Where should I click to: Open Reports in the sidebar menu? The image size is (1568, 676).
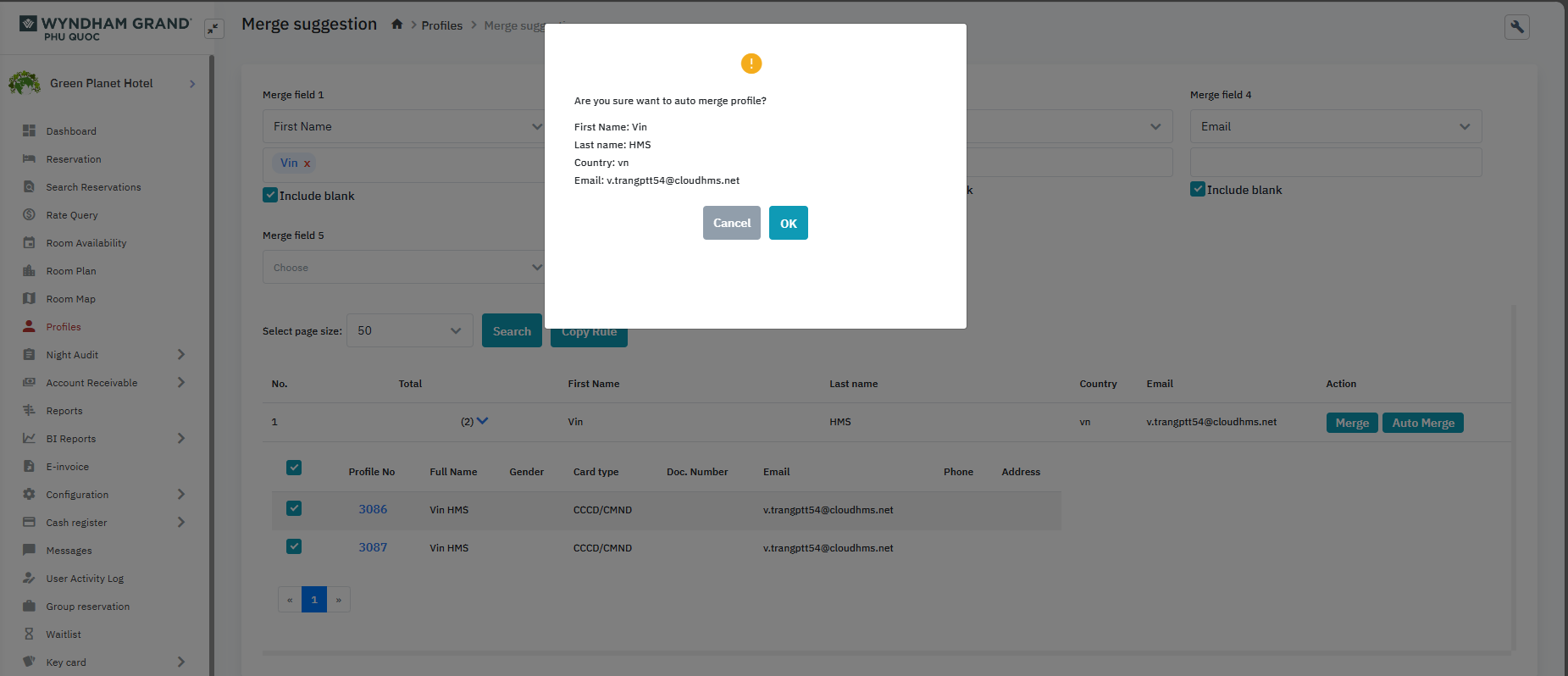point(64,411)
